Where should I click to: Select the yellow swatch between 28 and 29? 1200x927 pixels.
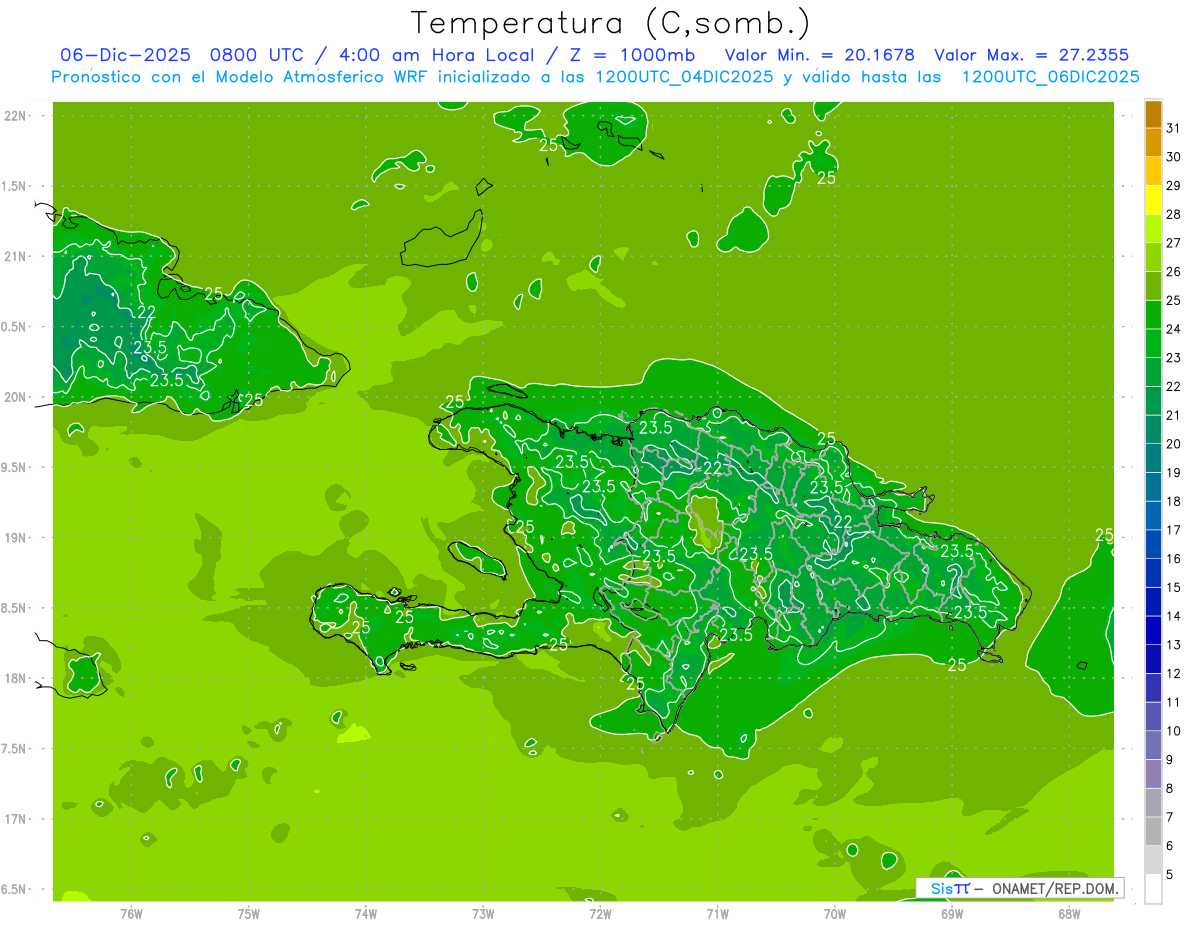[1153, 200]
